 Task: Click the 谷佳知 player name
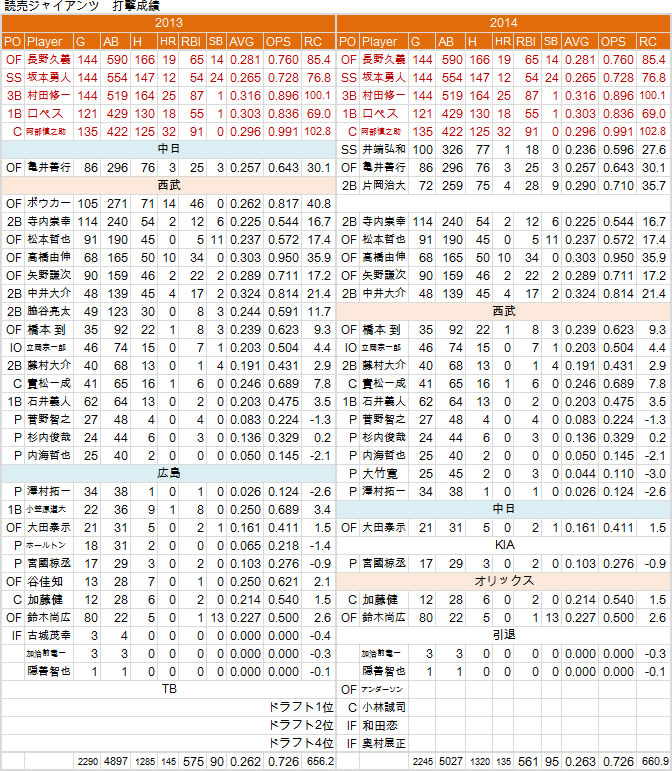[45, 582]
